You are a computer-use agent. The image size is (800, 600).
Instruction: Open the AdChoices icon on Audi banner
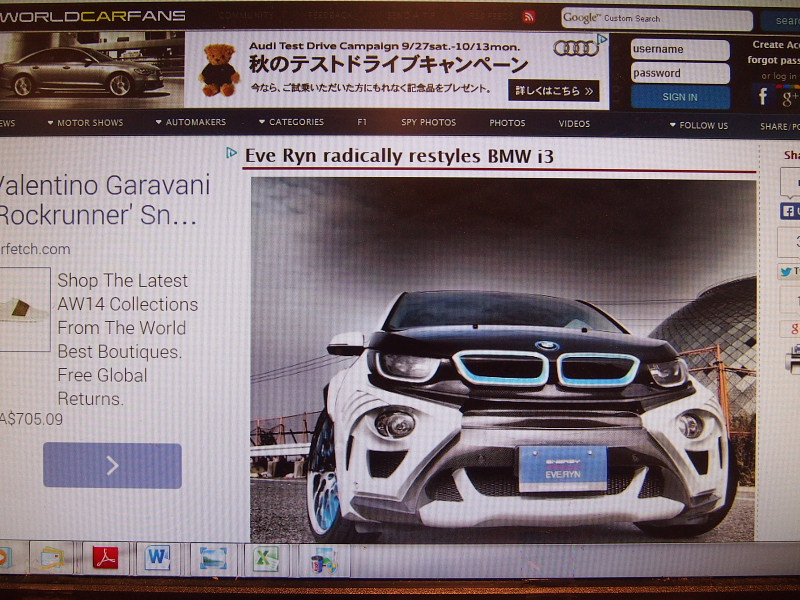pos(603,39)
